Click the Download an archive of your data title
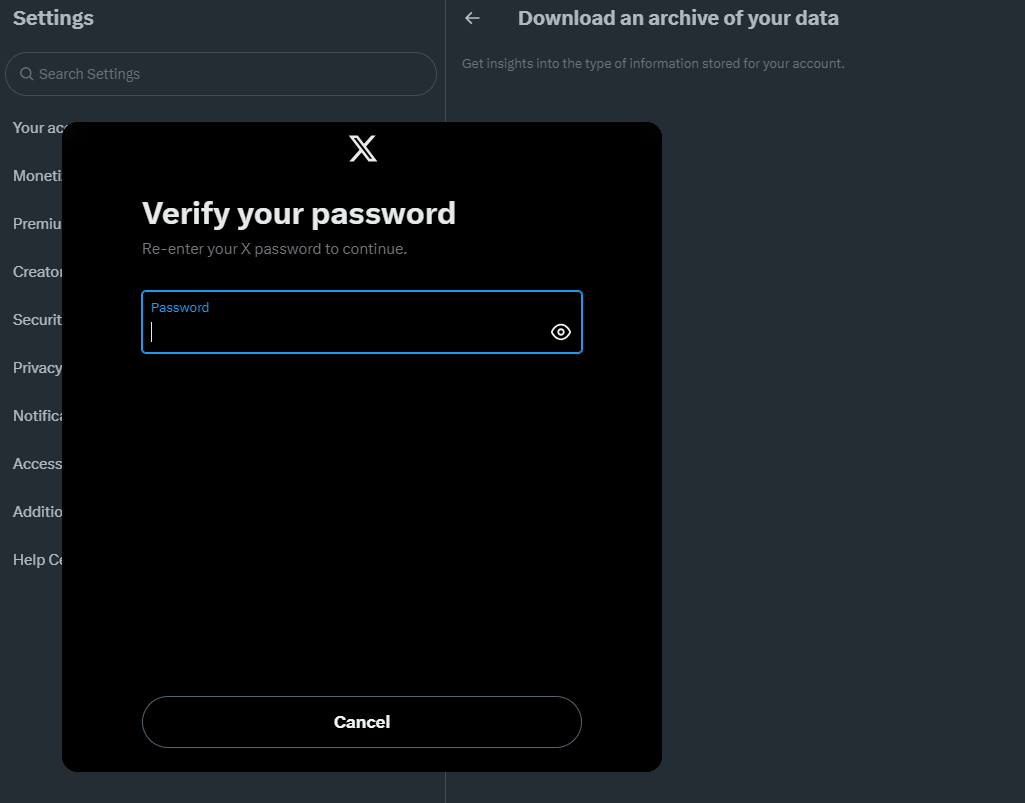This screenshot has height=803, width=1025. pyautogui.click(x=678, y=18)
